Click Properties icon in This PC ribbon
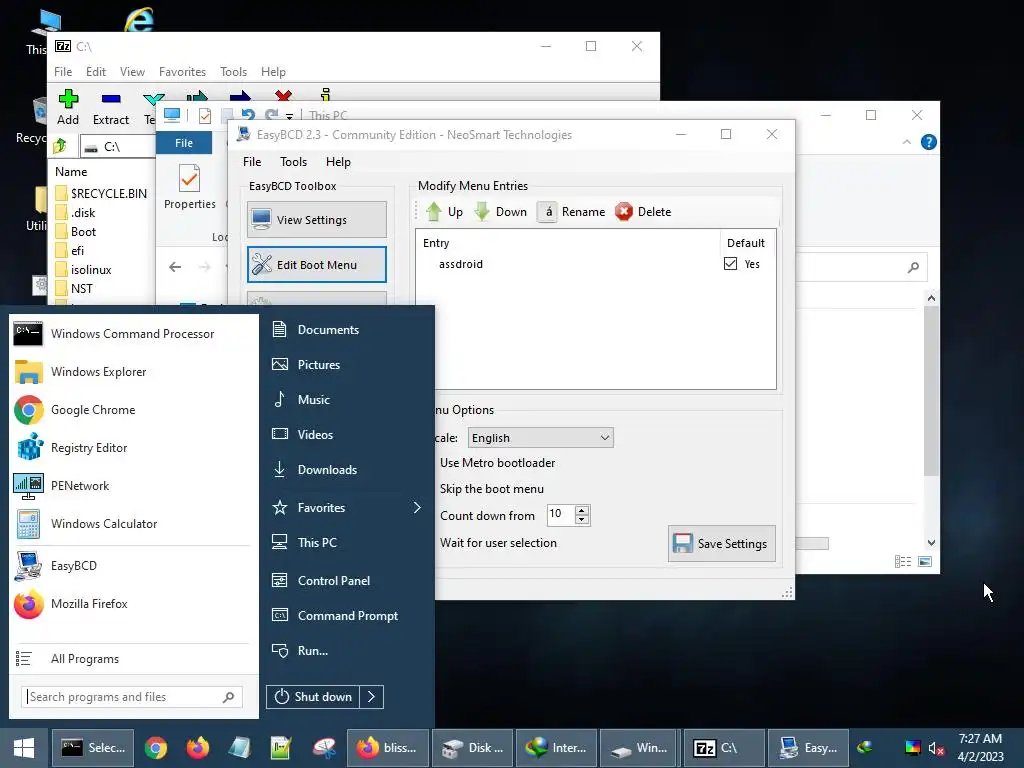 point(189,187)
